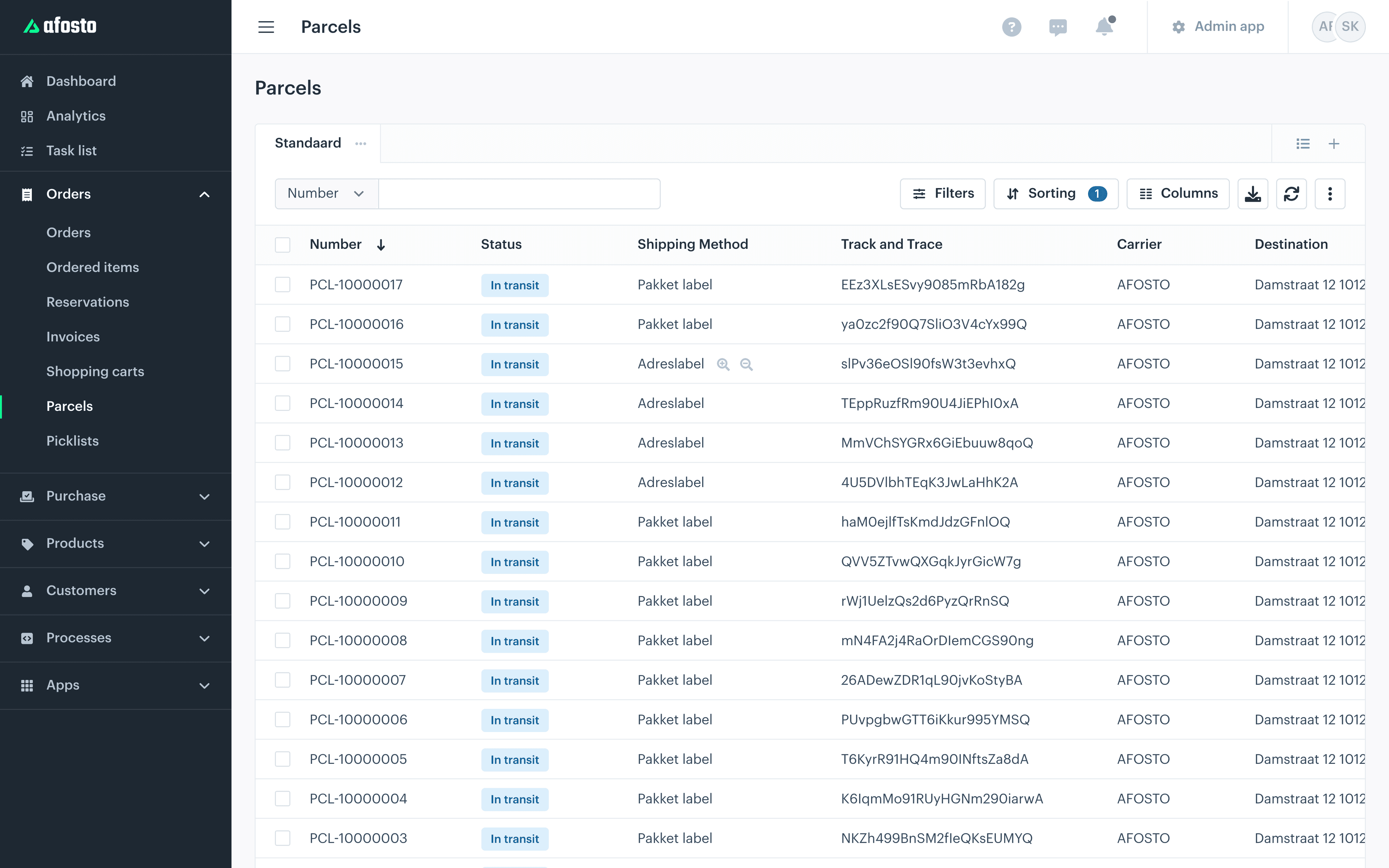Open the SK user avatar
The width and height of the screenshot is (1389, 868).
[1350, 26]
